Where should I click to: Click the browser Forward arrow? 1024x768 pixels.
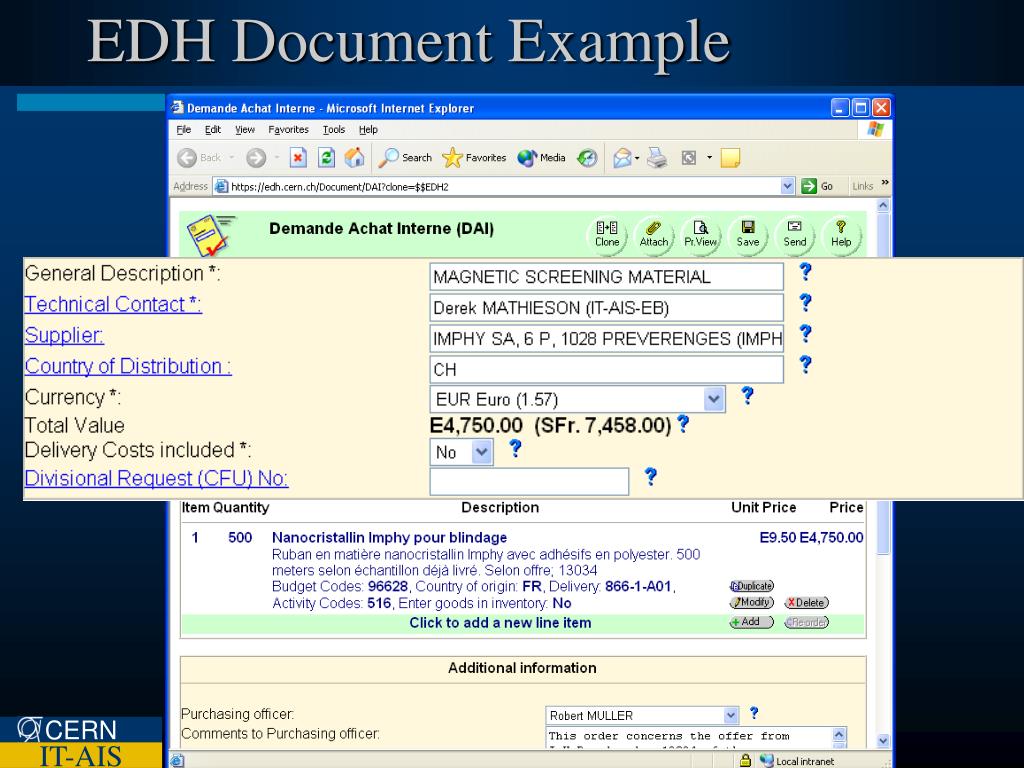point(256,157)
